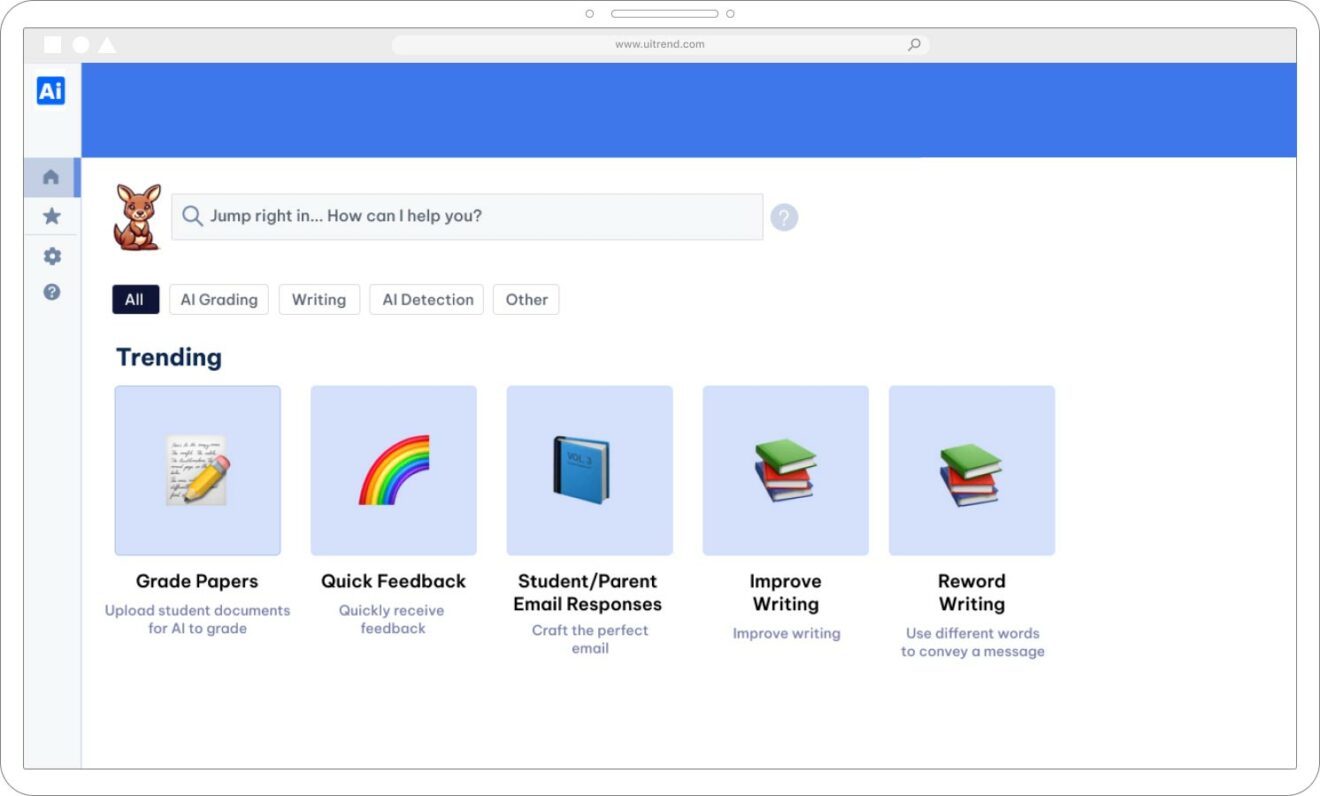Open the Reword Writing tool

(971, 470)
